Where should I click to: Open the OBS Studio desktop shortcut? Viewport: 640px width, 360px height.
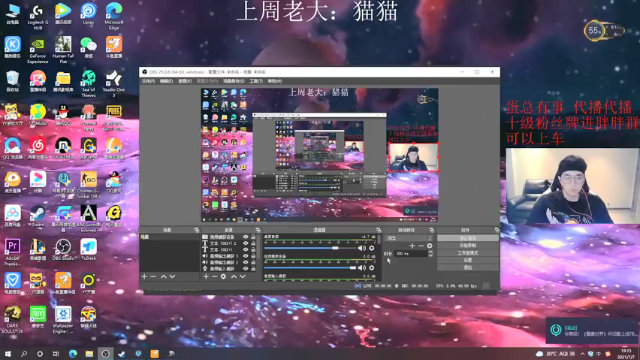tap(63, 249)
